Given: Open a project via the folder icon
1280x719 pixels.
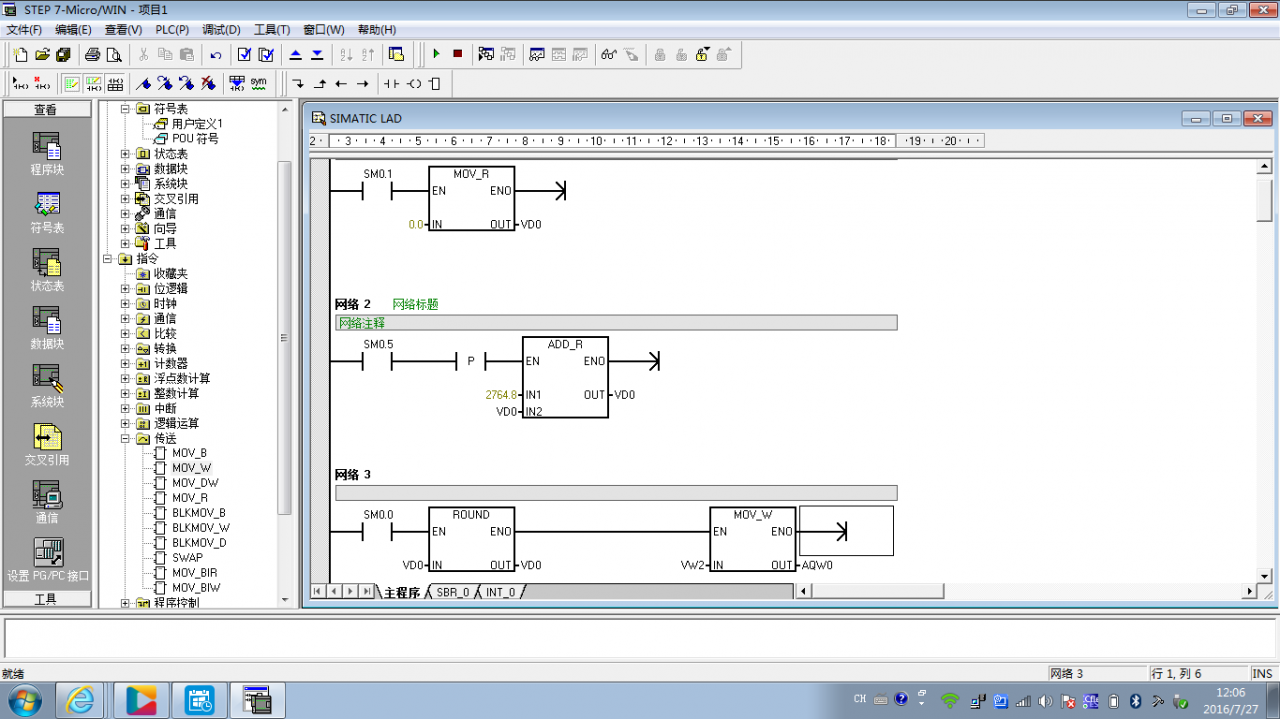Looking at the screenshot, I should pos(42,54).
